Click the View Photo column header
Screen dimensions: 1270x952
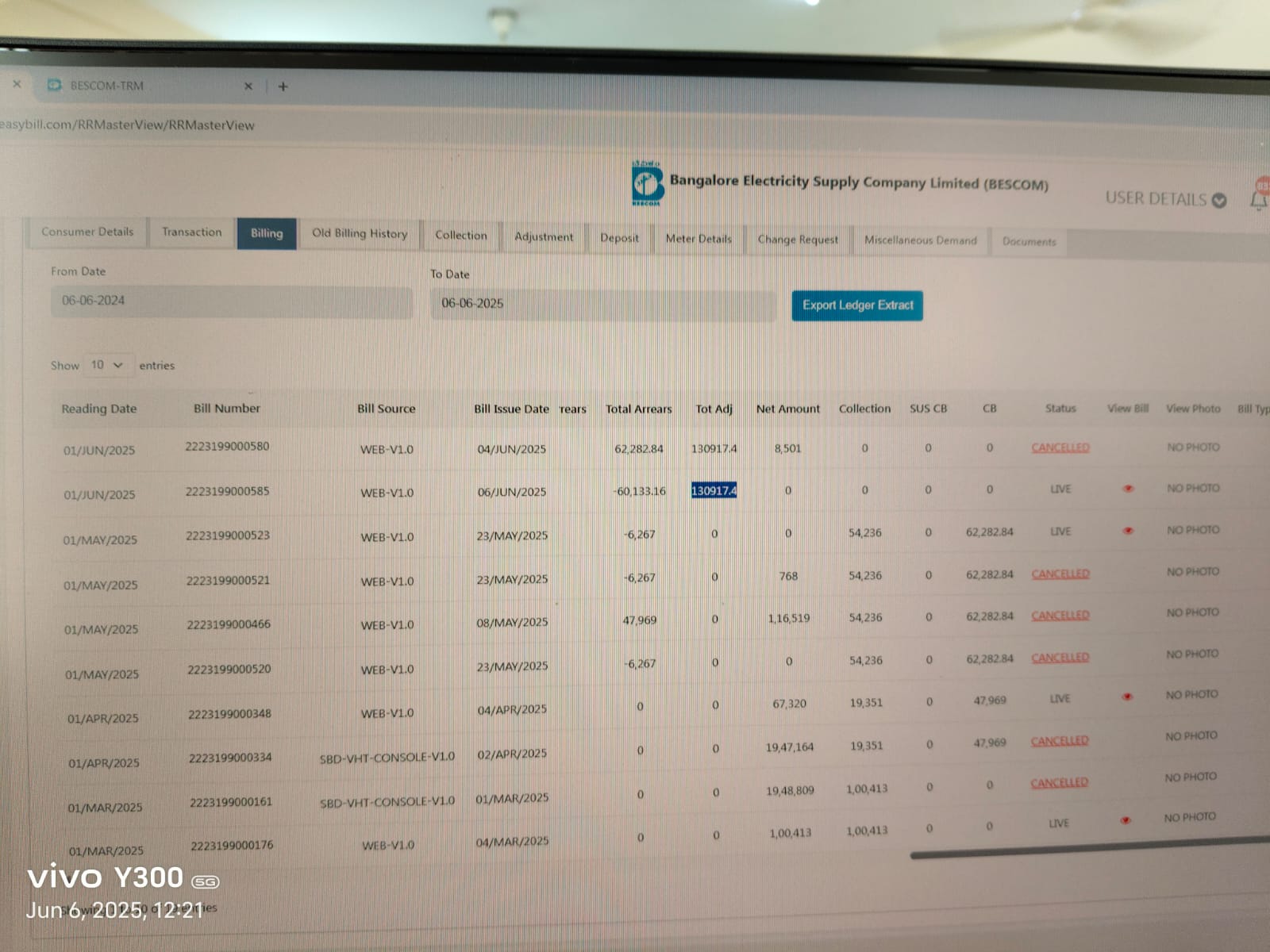click(1193, 408)
